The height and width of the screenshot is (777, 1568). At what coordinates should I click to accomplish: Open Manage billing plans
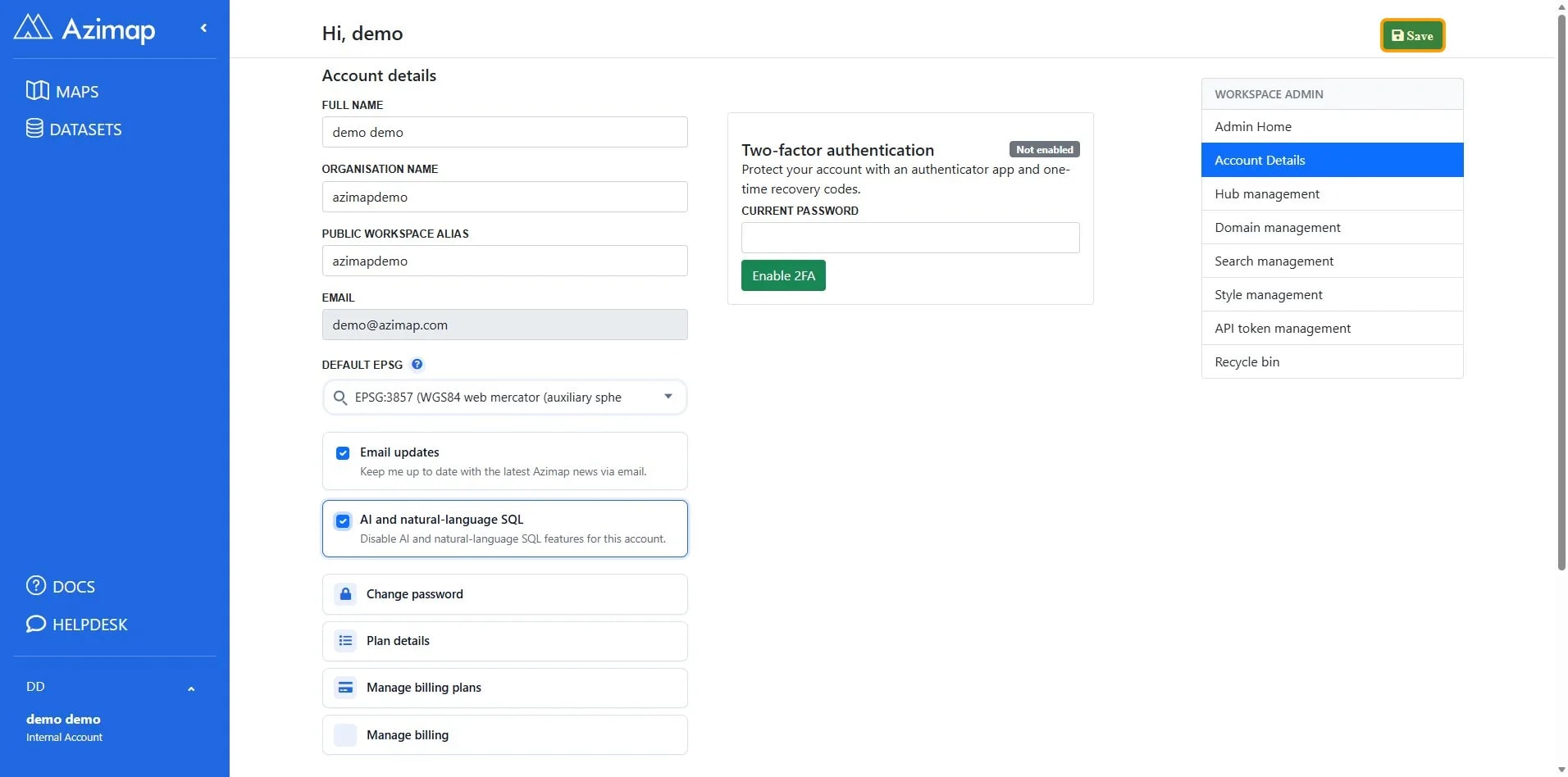[504, 688]
